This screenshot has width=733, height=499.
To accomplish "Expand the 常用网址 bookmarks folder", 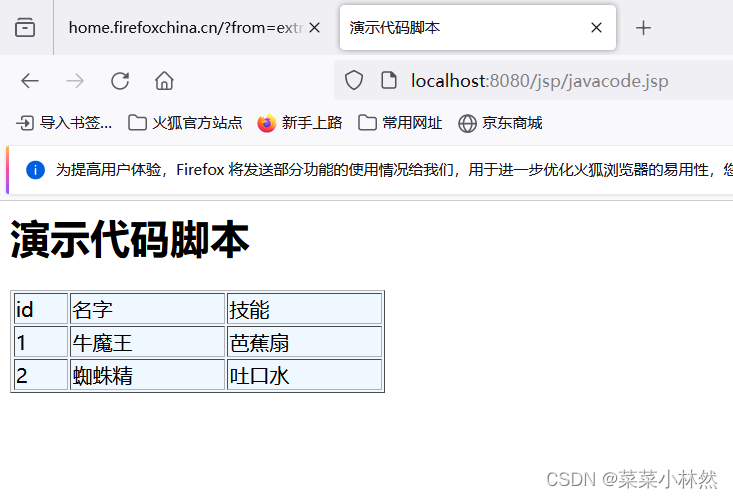I will click(x=400, y=123).
